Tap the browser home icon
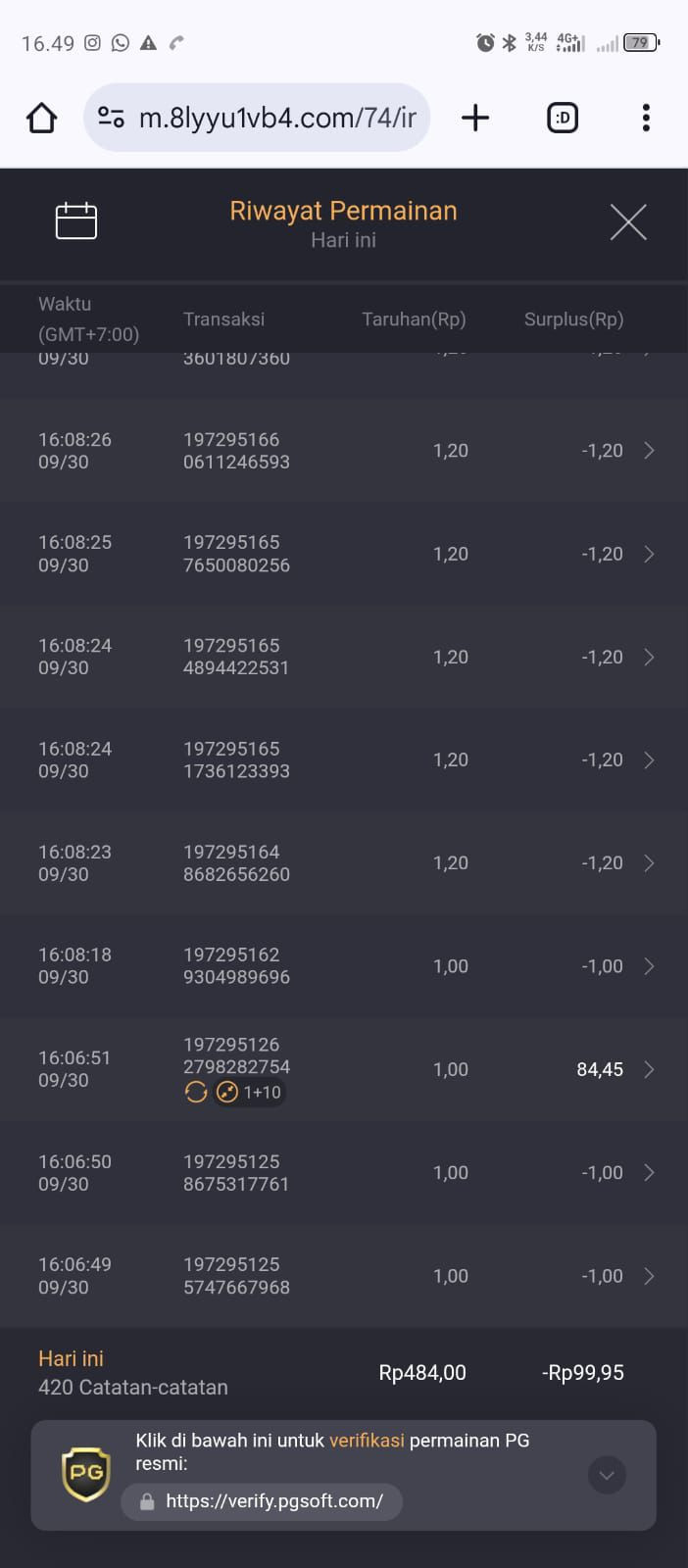This screenshot has height=1568, width=688. [41, 119]
